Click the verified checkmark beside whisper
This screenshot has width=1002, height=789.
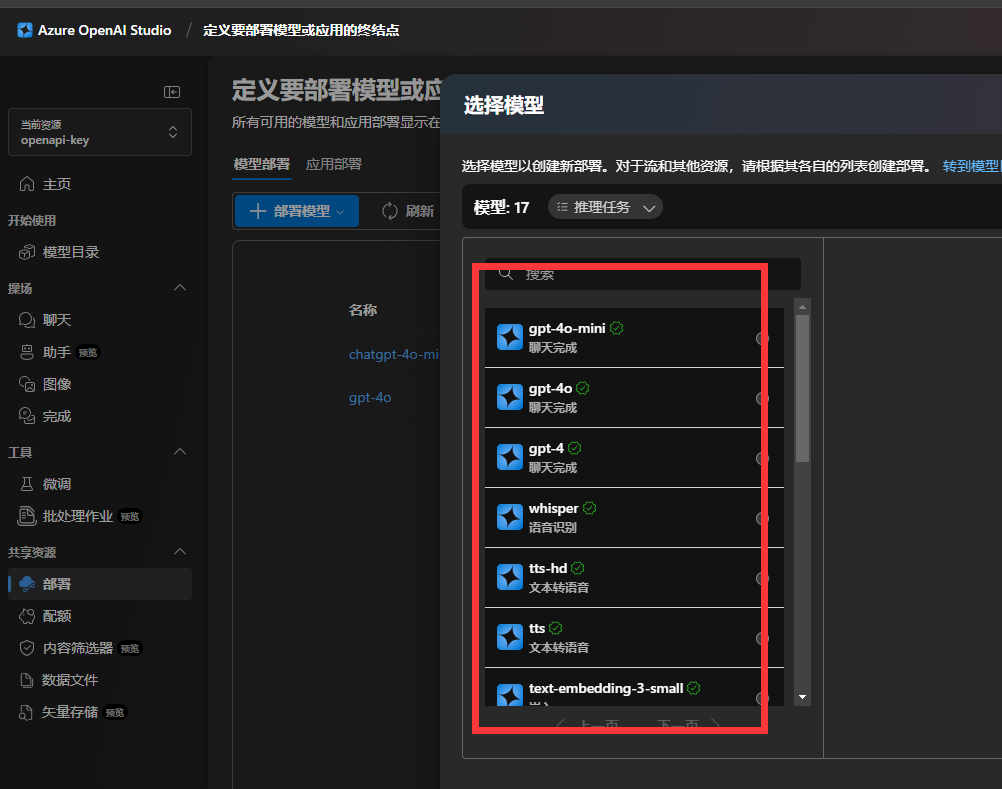tap(590, 509)
